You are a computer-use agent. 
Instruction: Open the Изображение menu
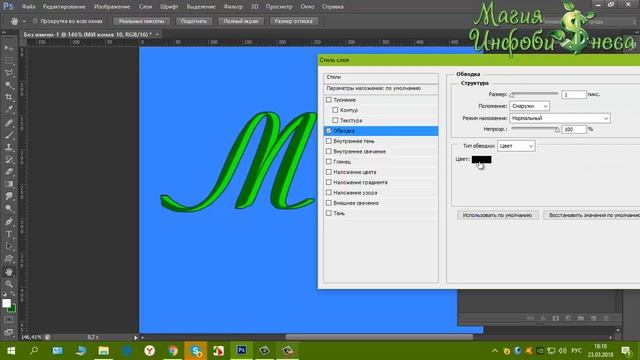pos(112,7)
